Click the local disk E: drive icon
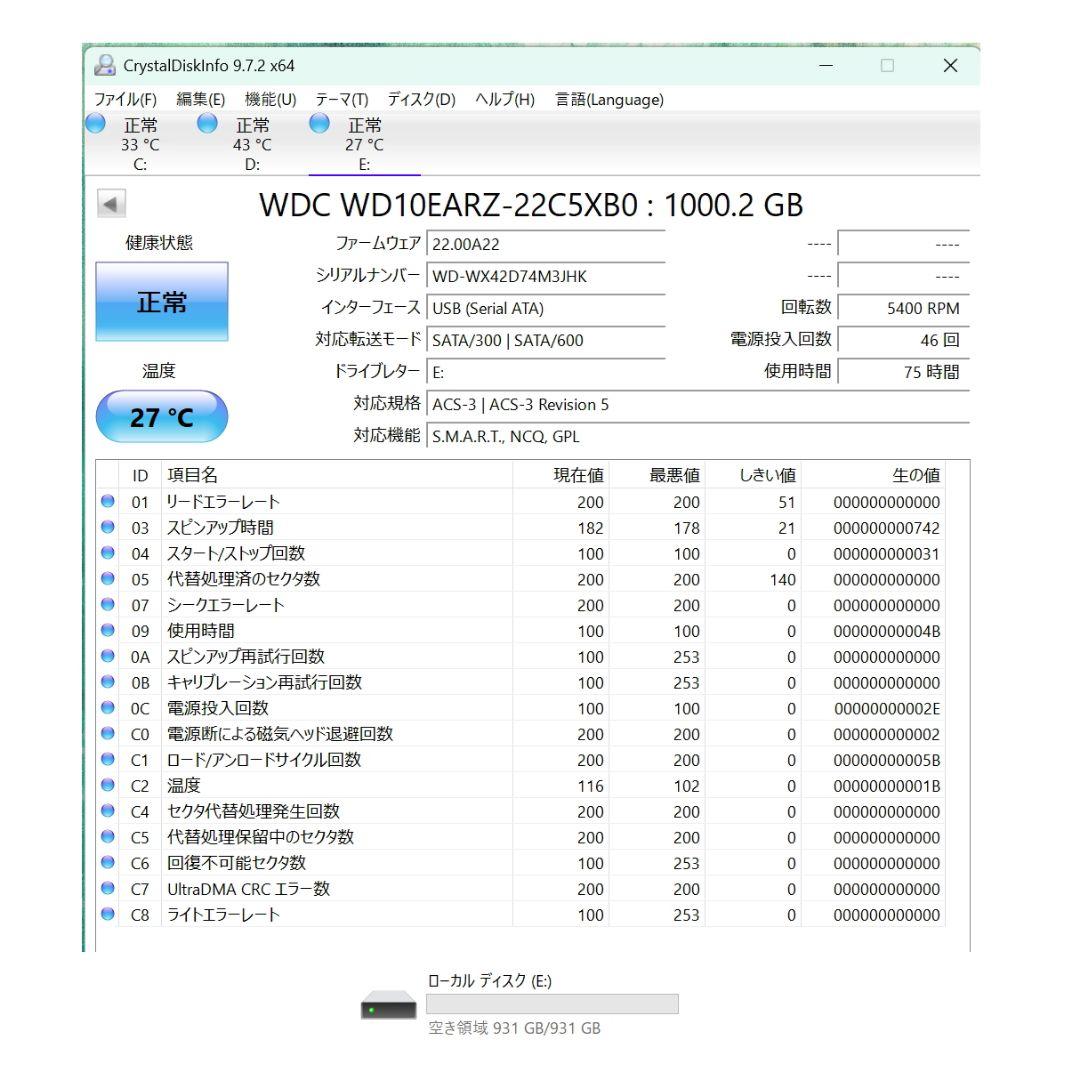 click(388, 1006)
